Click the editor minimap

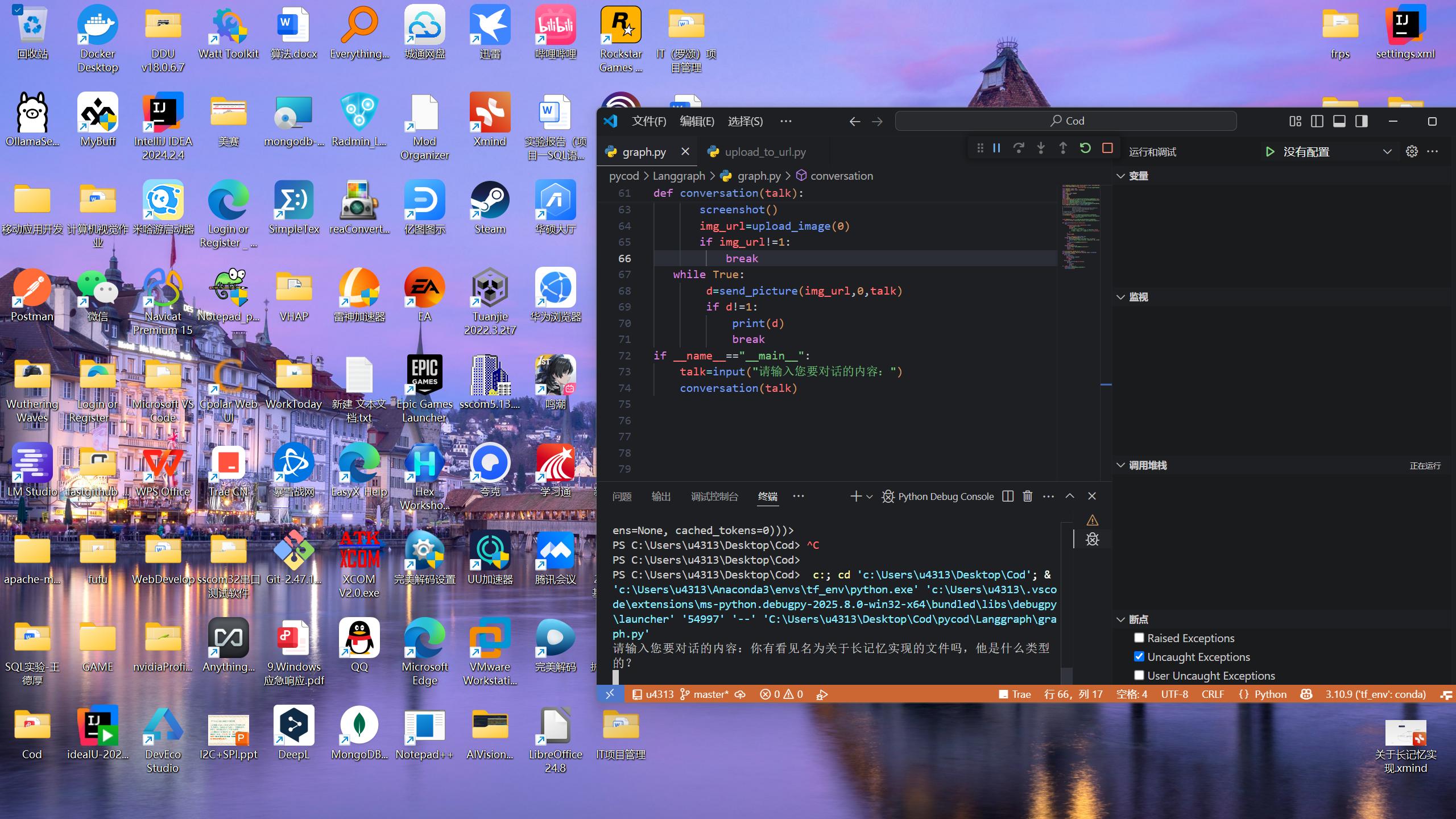click(x=1081, y=226)
